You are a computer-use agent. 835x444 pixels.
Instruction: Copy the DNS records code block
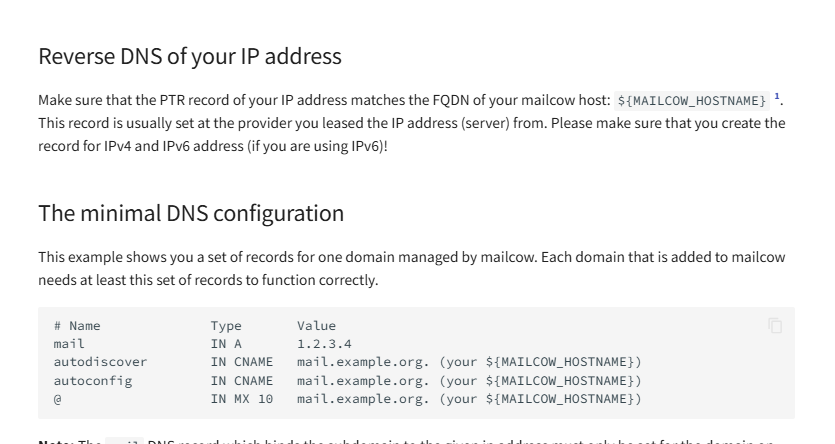(775, 326)
